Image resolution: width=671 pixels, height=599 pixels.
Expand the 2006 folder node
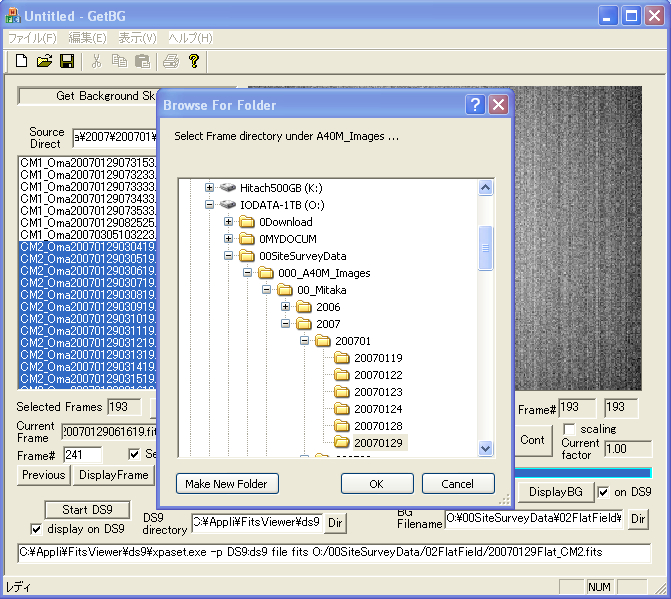(286, 307)
